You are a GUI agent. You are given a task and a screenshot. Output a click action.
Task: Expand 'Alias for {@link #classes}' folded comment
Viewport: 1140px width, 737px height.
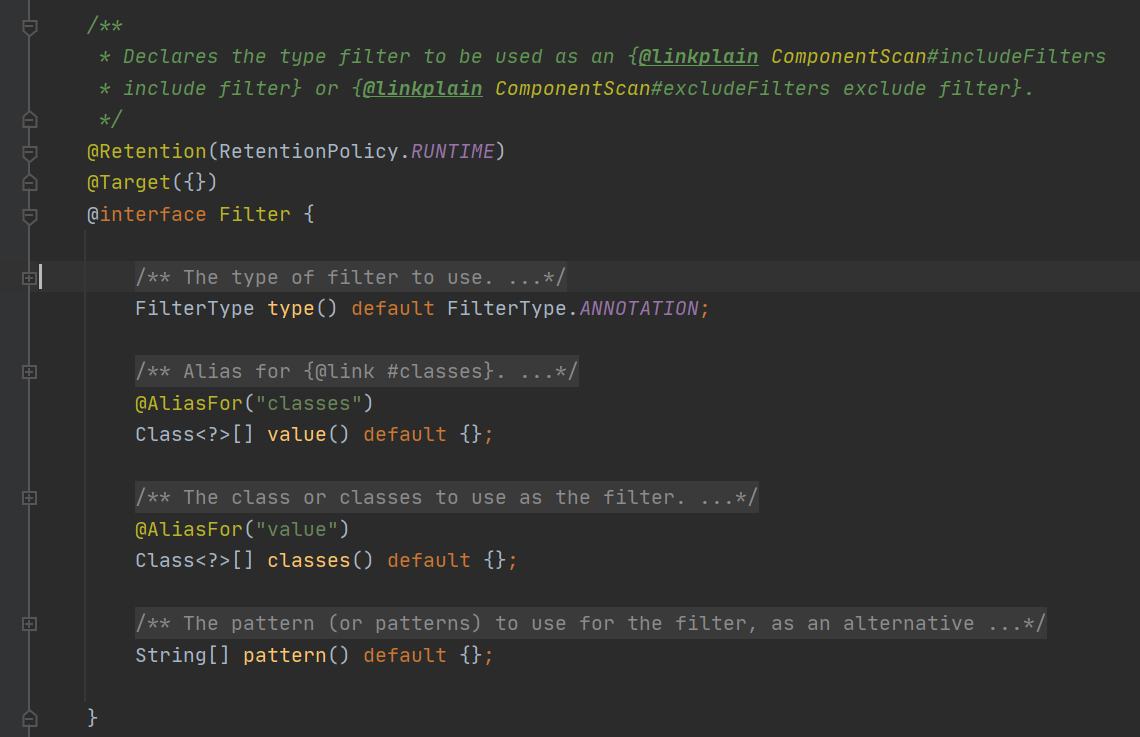point(29,372)
